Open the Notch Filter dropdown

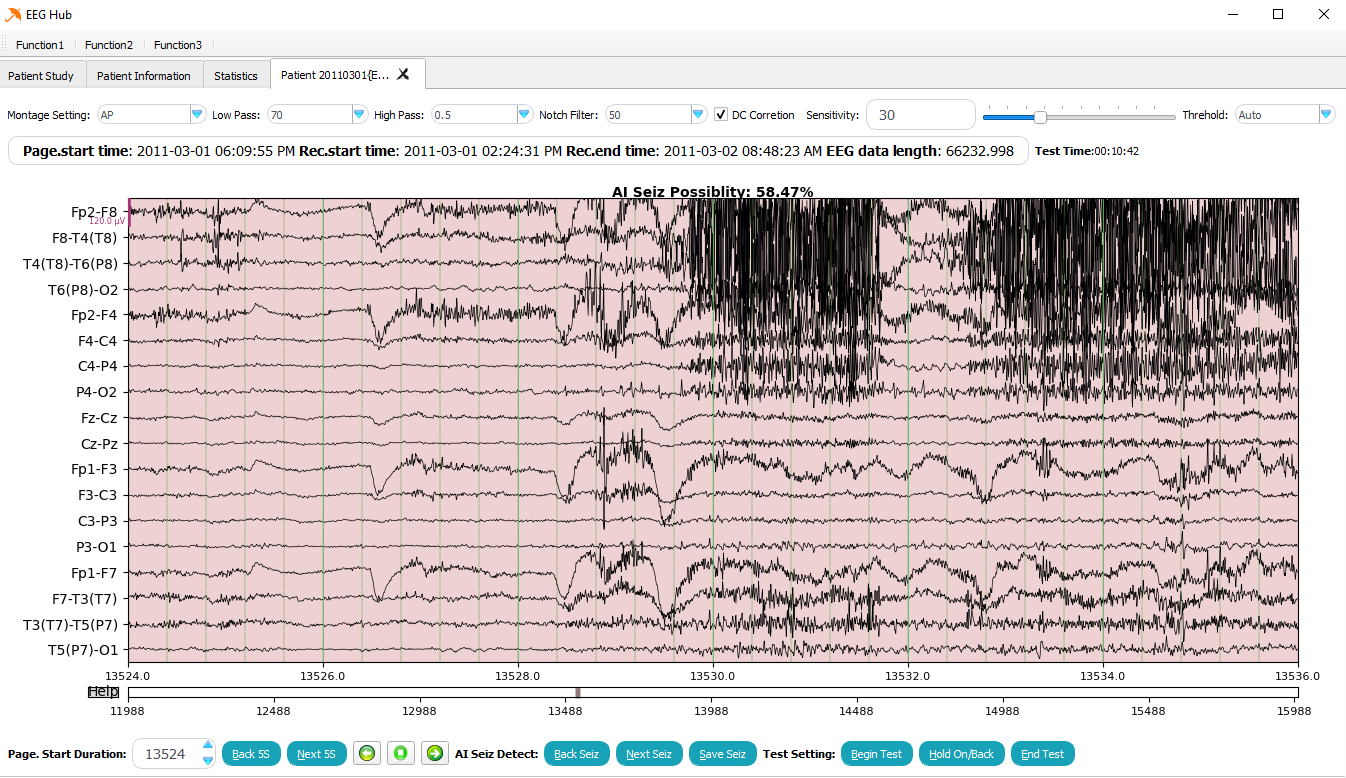[x=699, y=115]
